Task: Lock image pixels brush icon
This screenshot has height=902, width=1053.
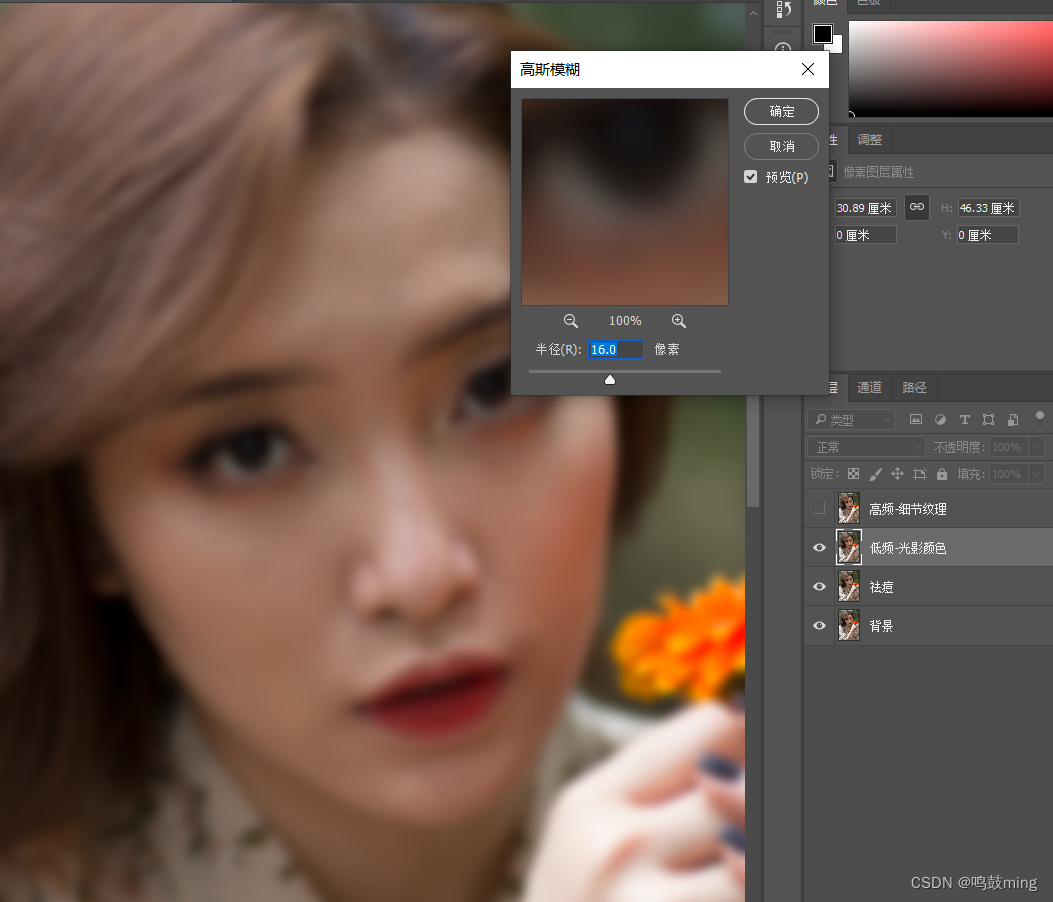Action: pos(875,473)
